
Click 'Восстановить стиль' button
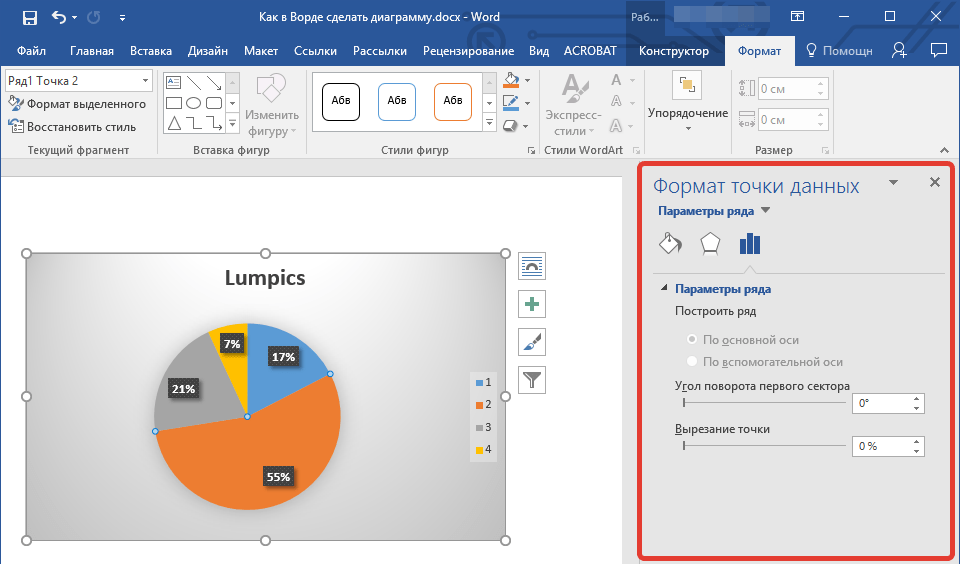[x=72, y=127]
